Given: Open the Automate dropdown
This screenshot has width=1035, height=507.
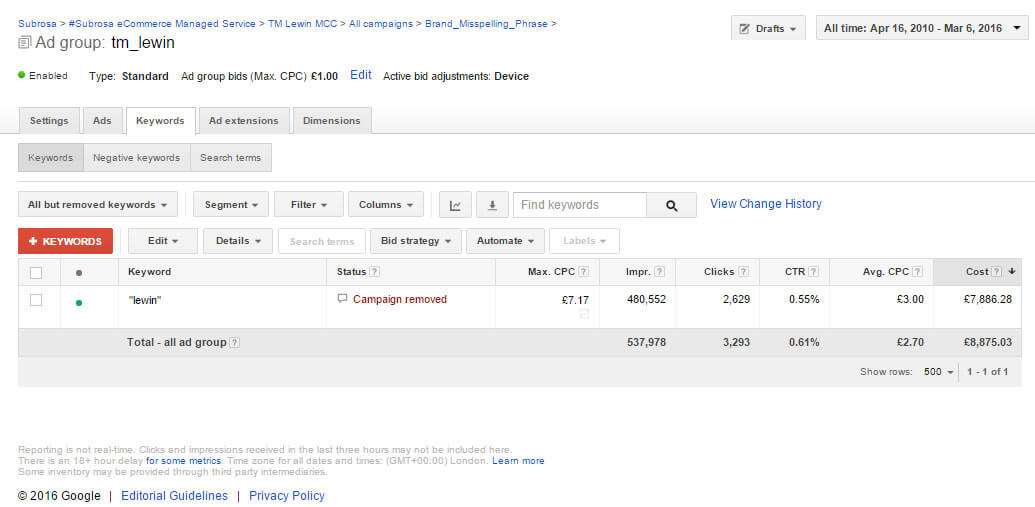Looking at the screenshot, I should (x=506, y=241).
